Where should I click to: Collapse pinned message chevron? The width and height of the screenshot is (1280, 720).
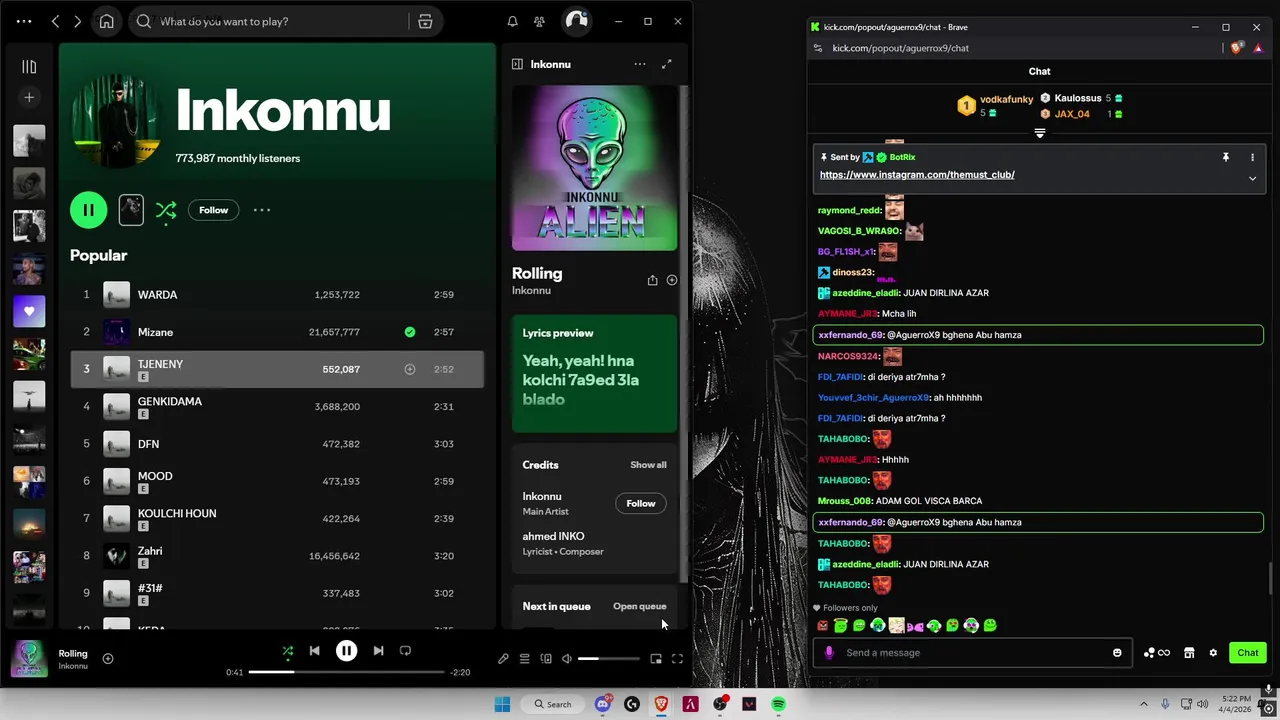tap(1252, 179)
